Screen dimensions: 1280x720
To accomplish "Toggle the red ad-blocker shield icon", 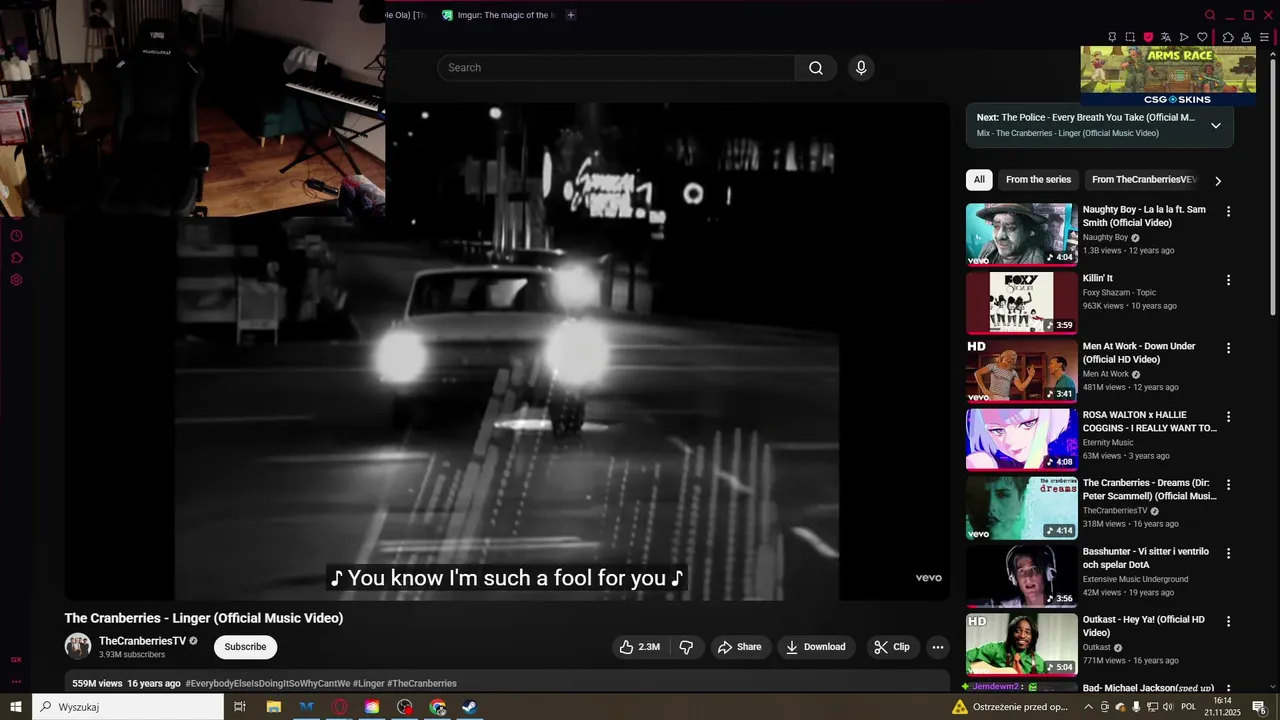I will point(1148,37).
